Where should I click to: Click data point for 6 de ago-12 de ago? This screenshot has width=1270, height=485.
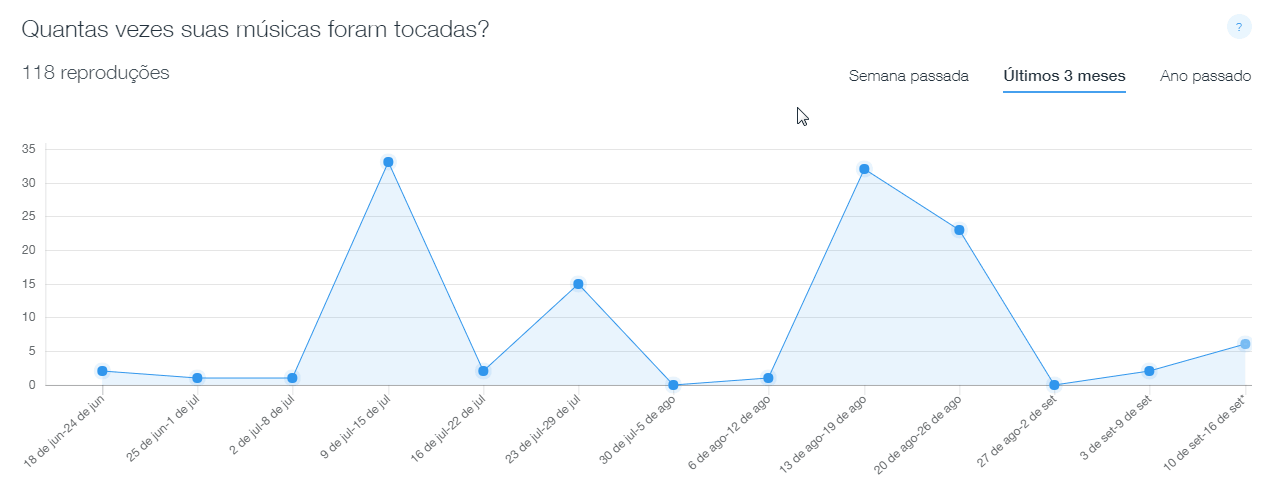coord(768,378)
